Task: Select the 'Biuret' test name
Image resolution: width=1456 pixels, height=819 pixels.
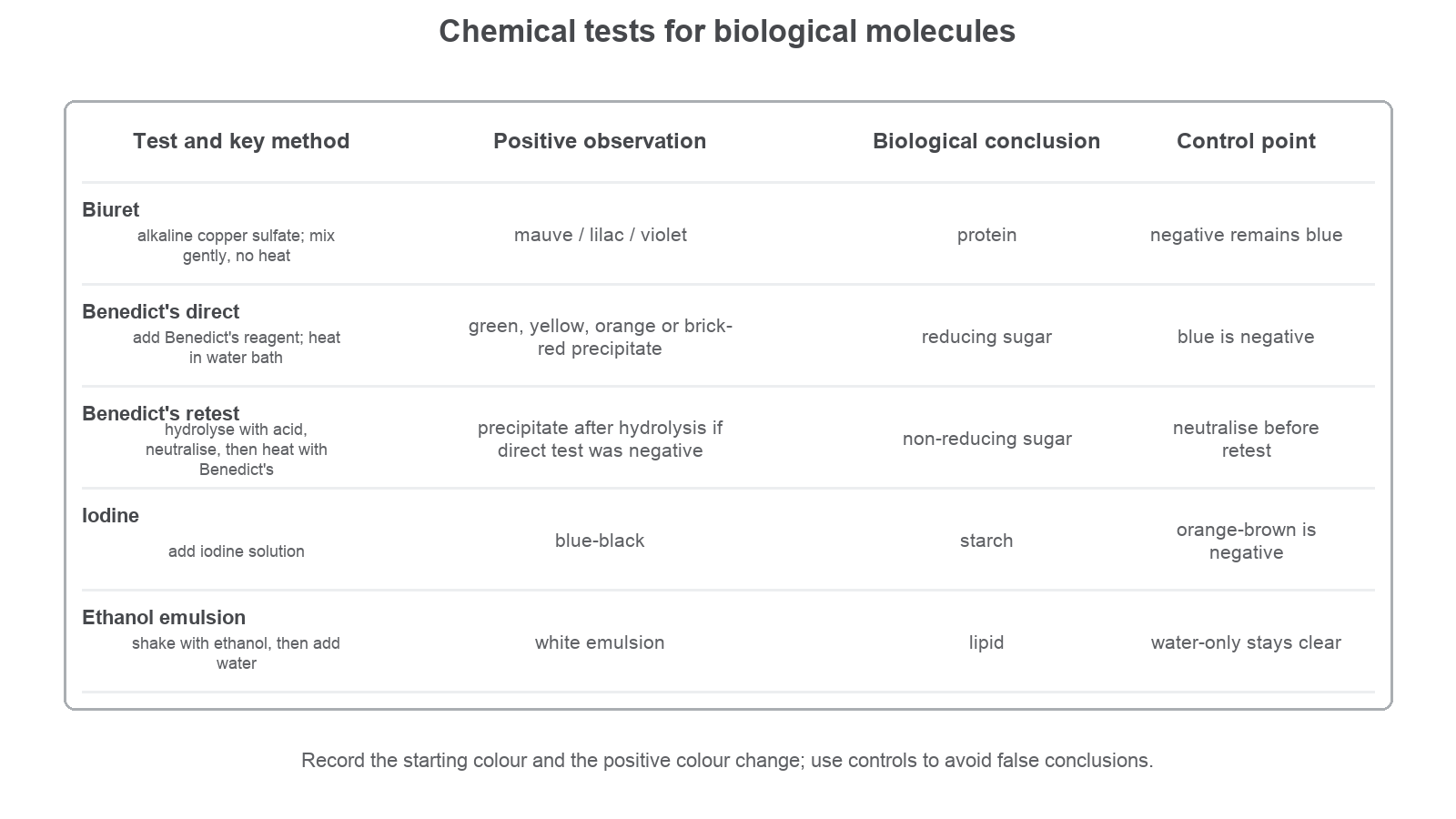Action: tap(110, 210)
